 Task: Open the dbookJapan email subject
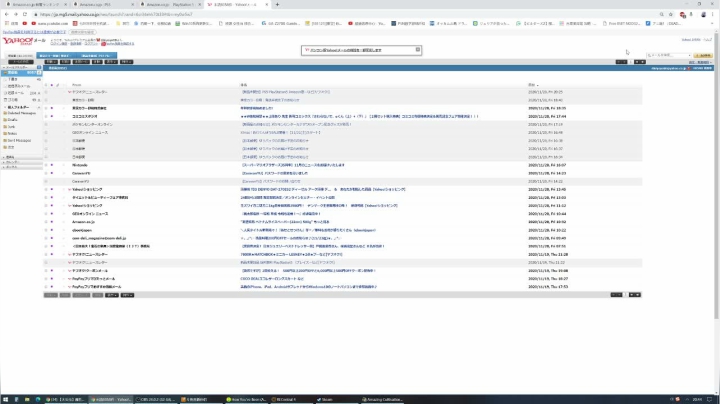click(308, 230)
